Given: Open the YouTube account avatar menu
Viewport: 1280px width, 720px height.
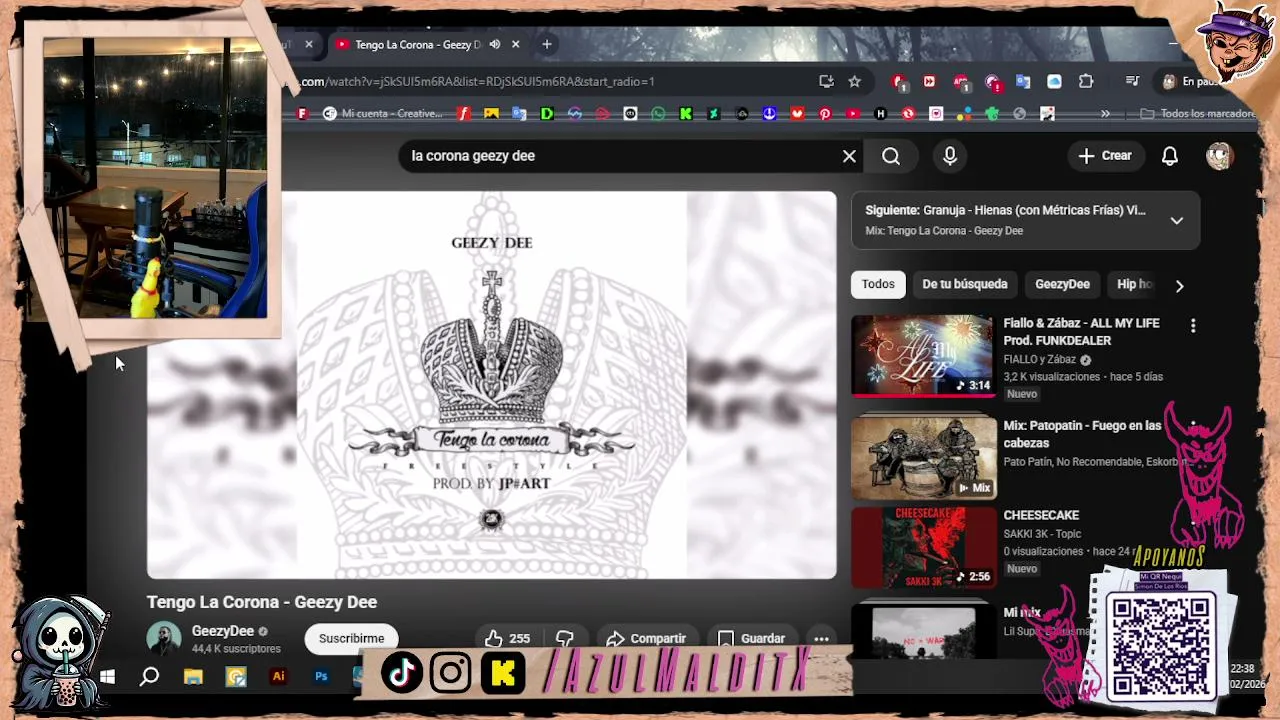Looking at the screenshot, I should [1219, 156].
